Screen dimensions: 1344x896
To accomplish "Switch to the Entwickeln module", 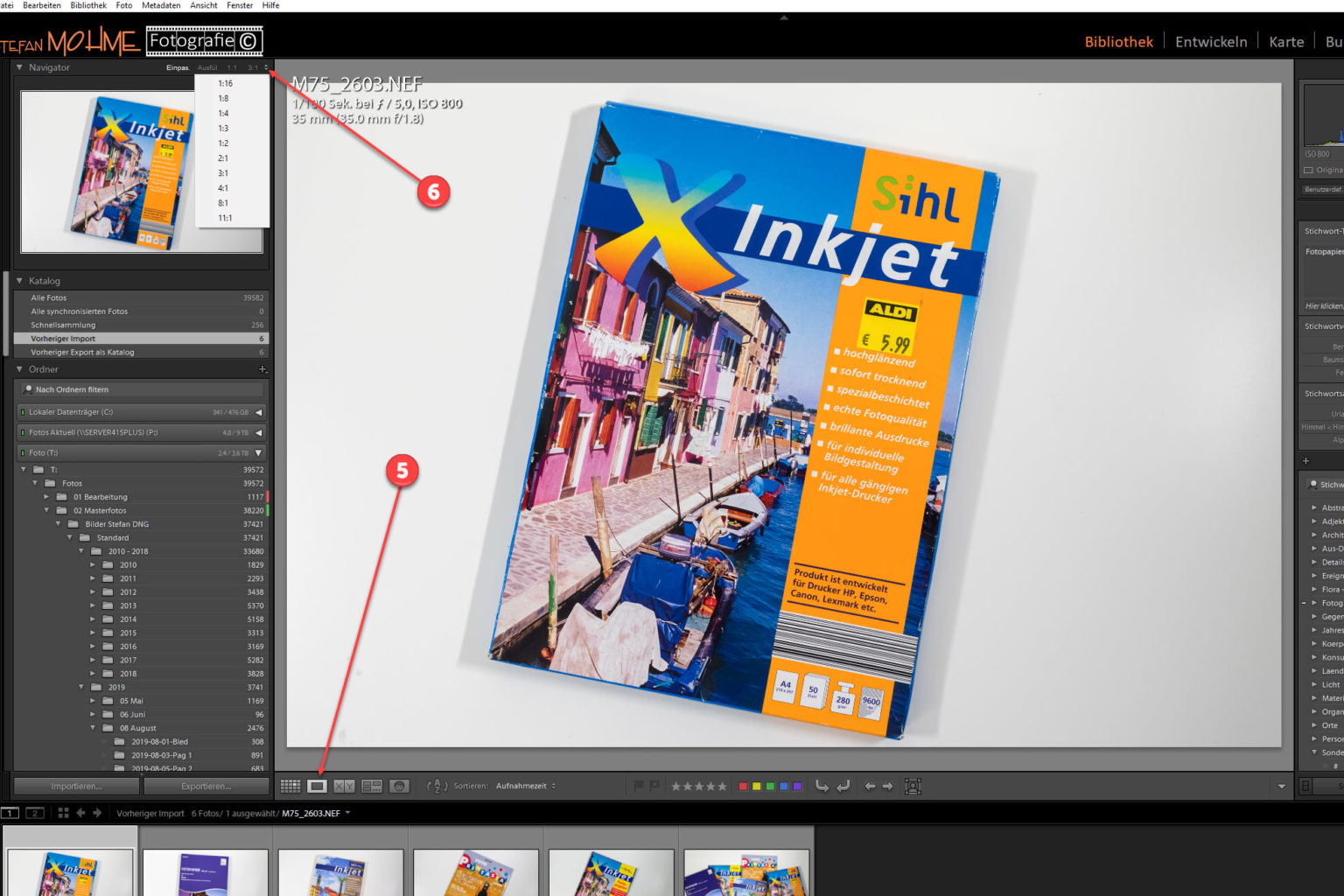I will 1211,41.
